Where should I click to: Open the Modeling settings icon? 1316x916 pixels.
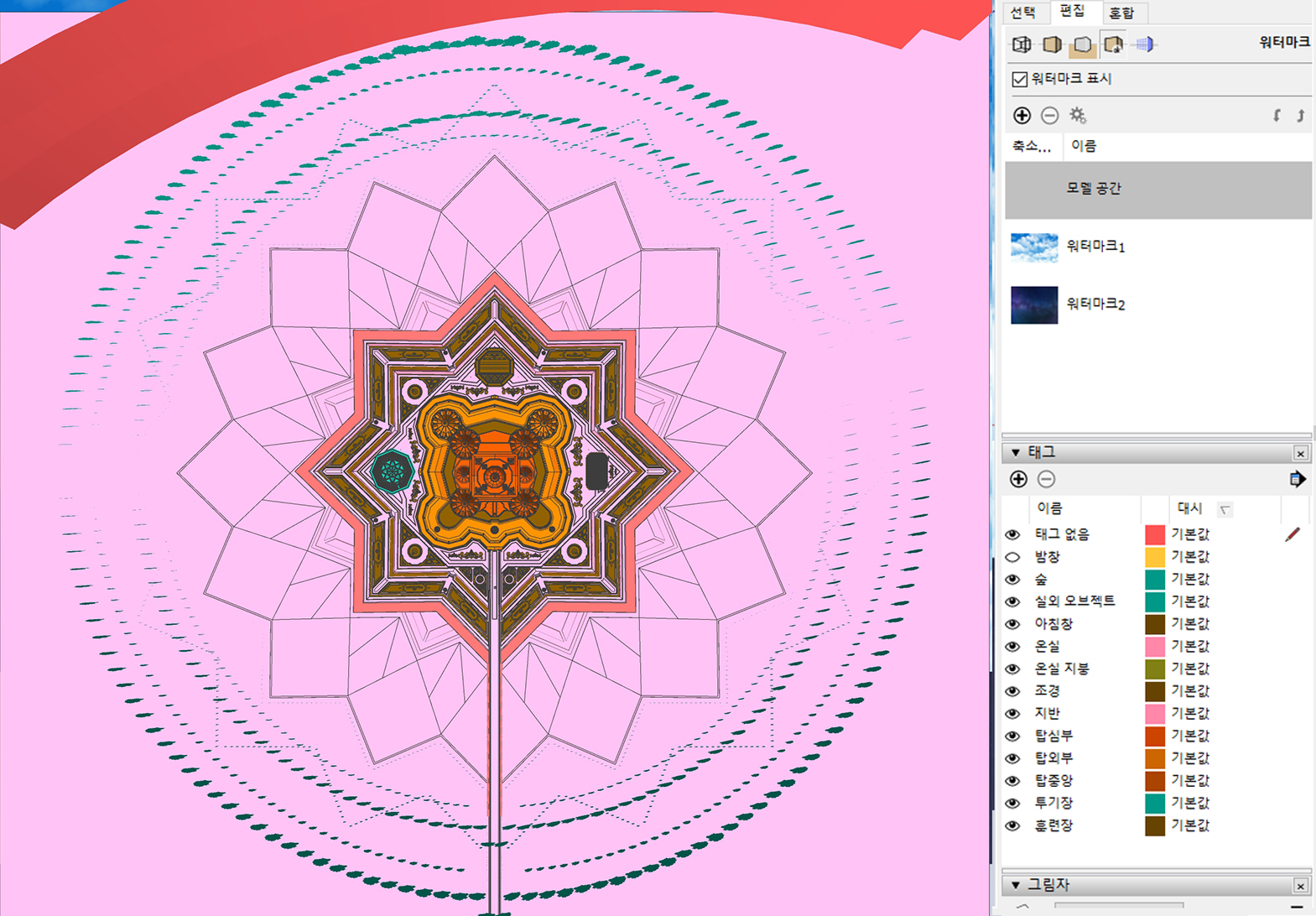[1145, 44]
